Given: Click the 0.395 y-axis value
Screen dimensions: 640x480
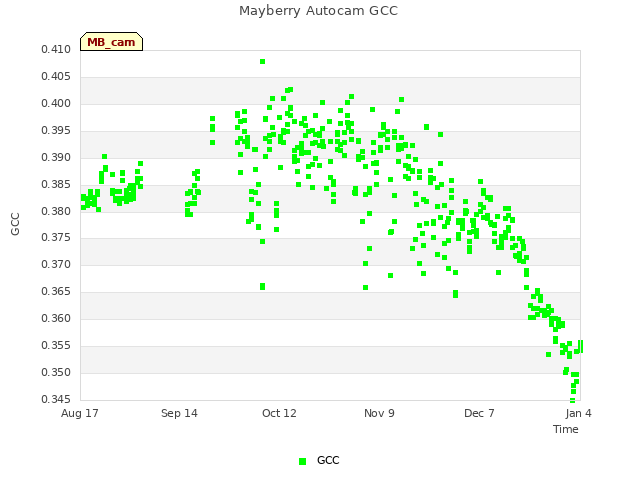Looking at the screenshot, I should [56, 131].
